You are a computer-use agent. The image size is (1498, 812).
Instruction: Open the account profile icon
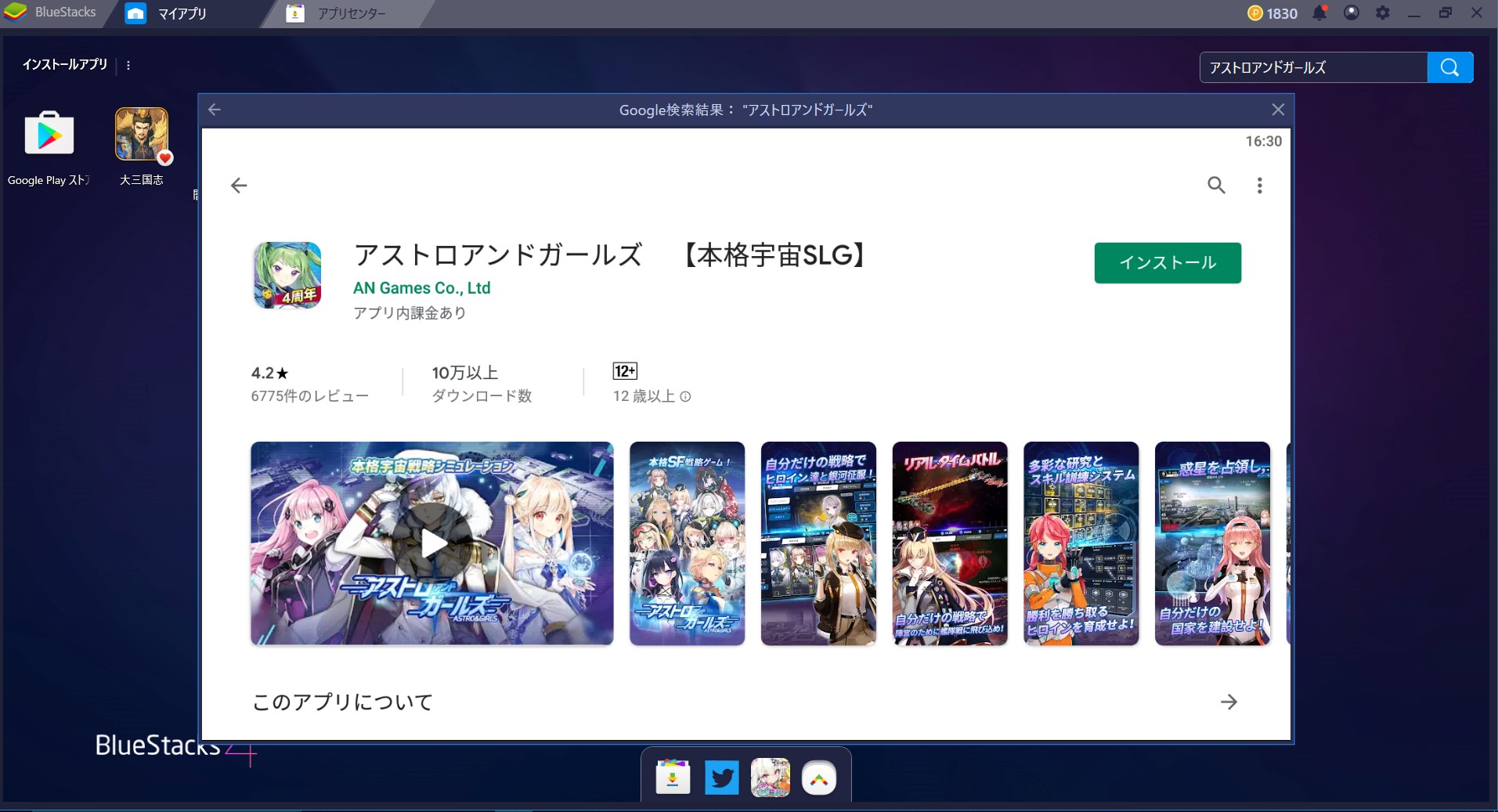click(x=1352, y=13)
